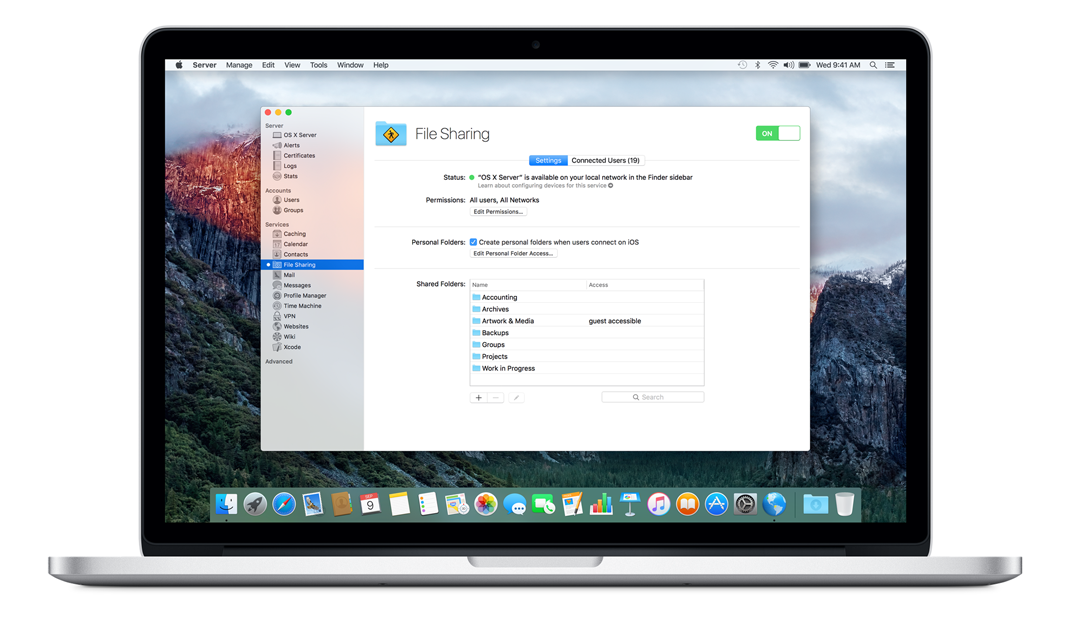Edit the shared folder with the pencil button

coord(517,398)
